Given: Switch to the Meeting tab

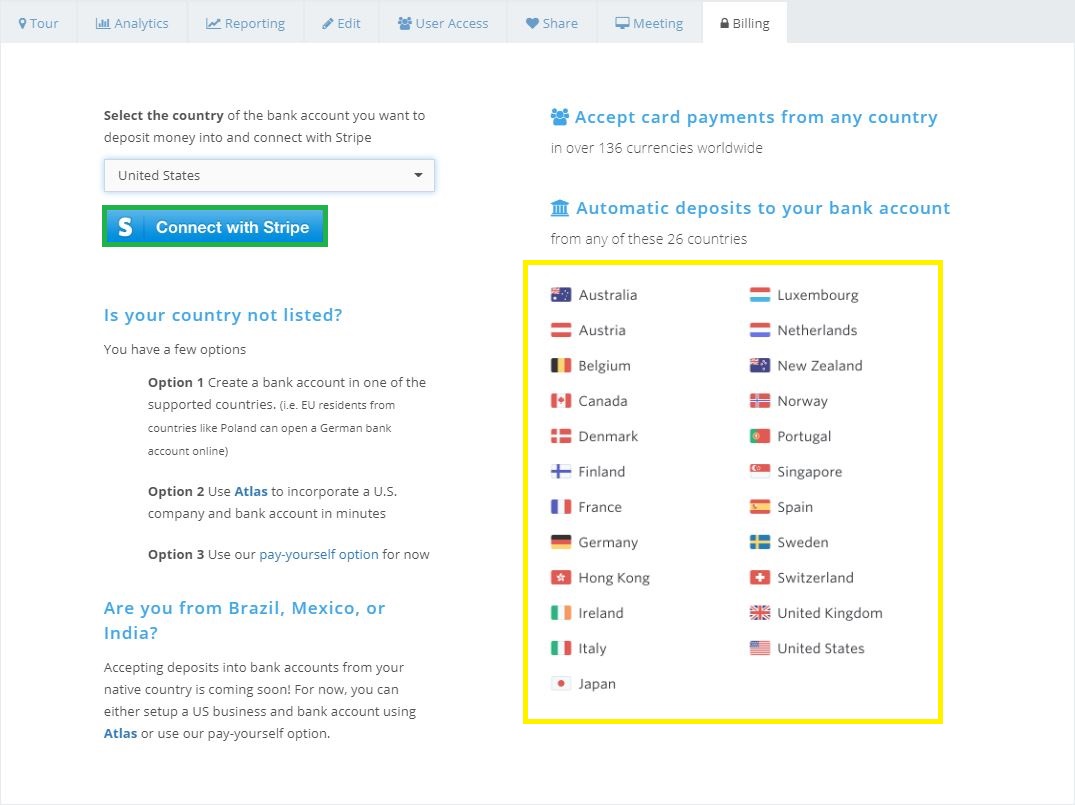Looking at the screenshot, I should click(649, 23).
